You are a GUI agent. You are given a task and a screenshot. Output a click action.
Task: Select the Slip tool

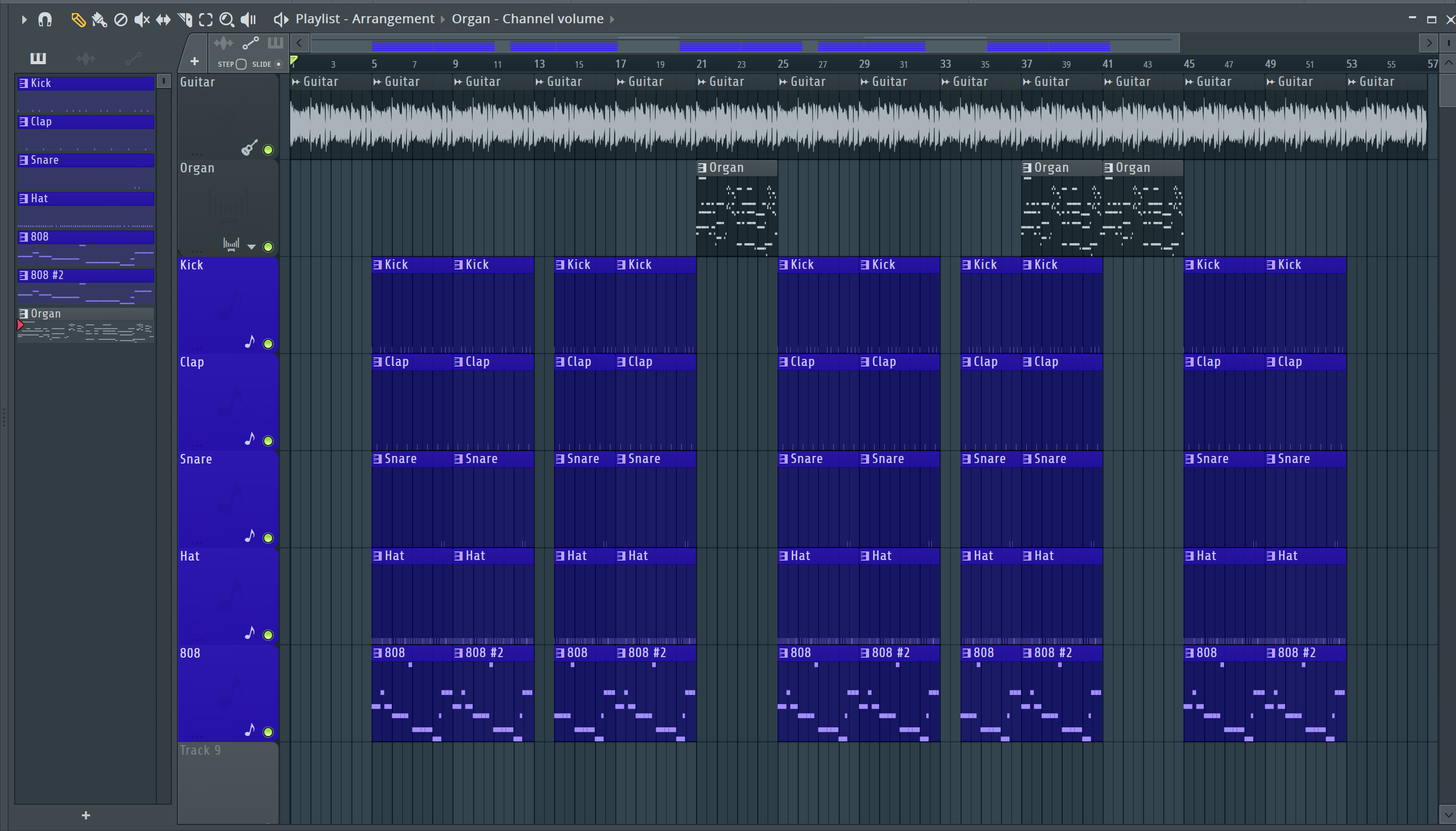click(163, 20)
